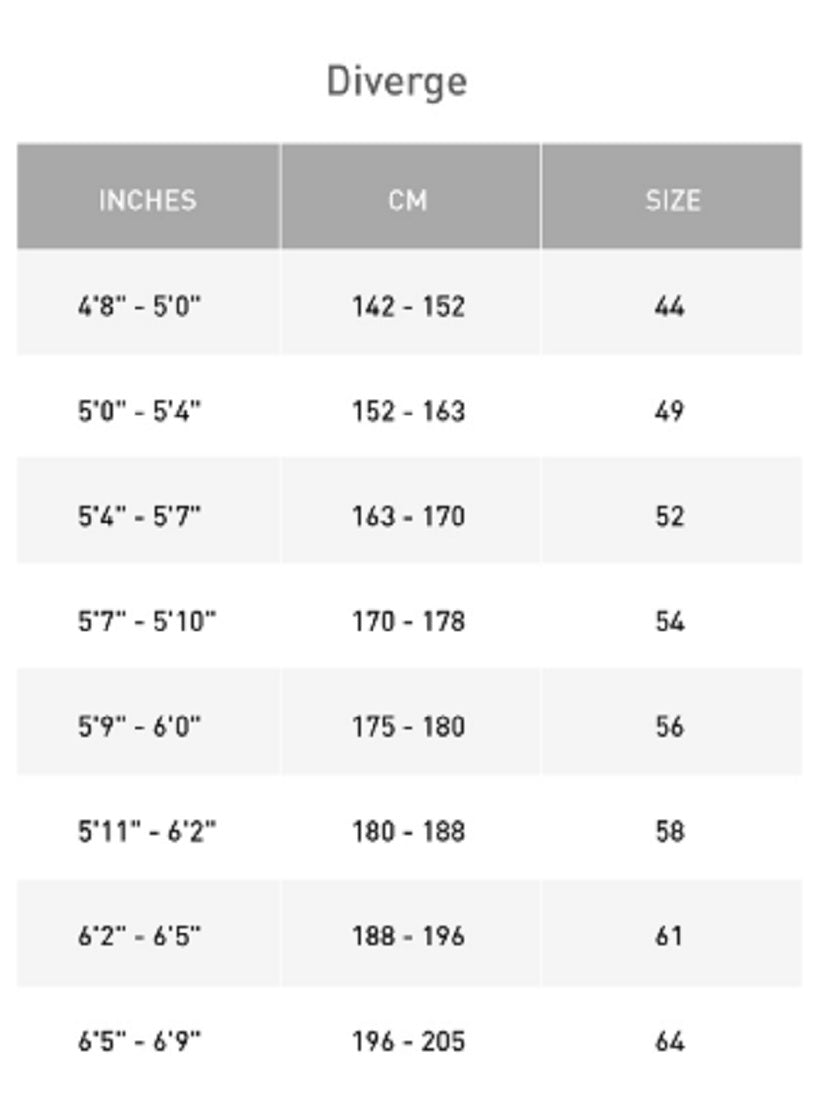Click size 44 in the table

click(x=669, y=306)
